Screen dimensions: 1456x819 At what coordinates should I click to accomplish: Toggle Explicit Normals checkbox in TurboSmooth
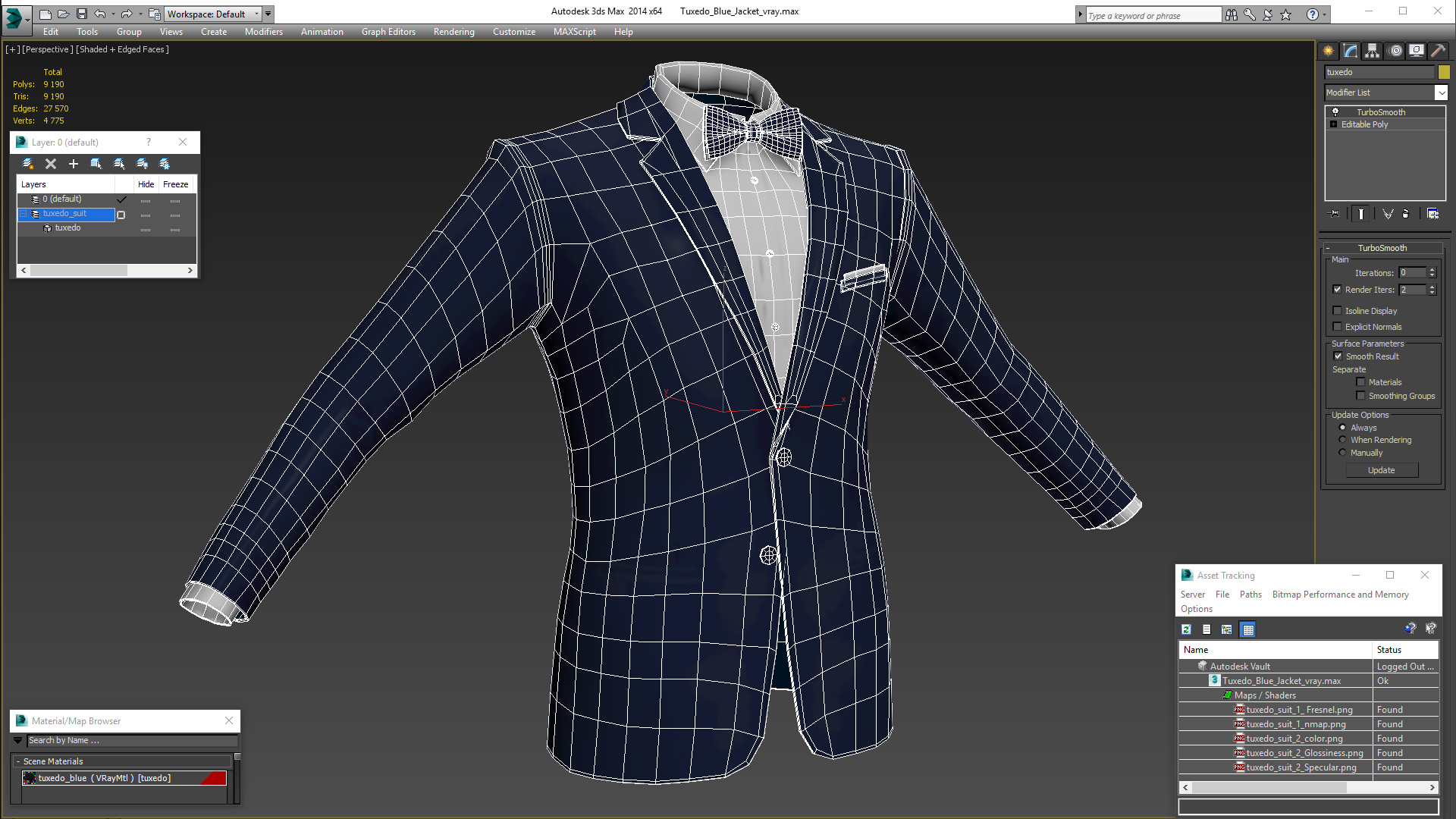click(1338, 327)
